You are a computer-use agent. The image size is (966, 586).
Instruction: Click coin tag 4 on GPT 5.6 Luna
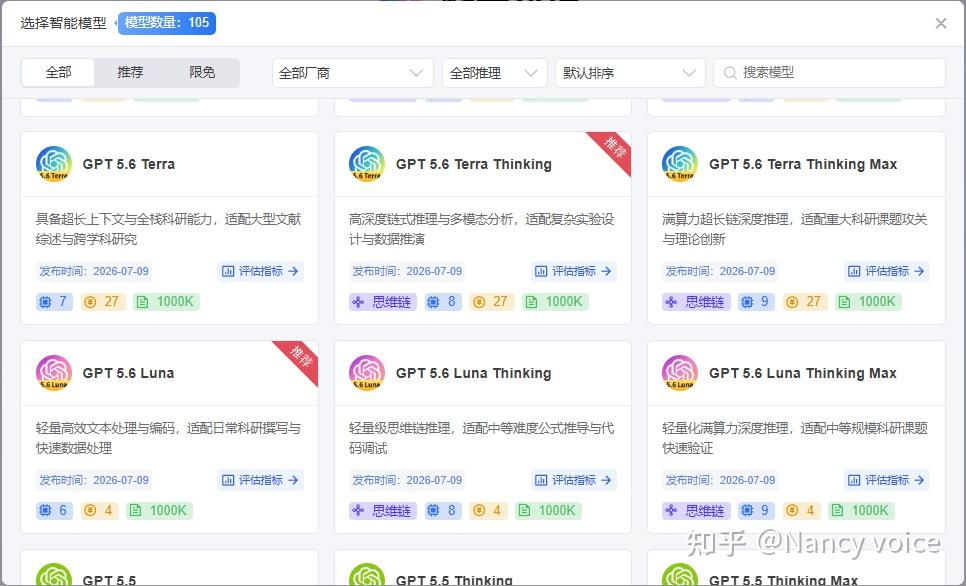[x=99, y=511]
